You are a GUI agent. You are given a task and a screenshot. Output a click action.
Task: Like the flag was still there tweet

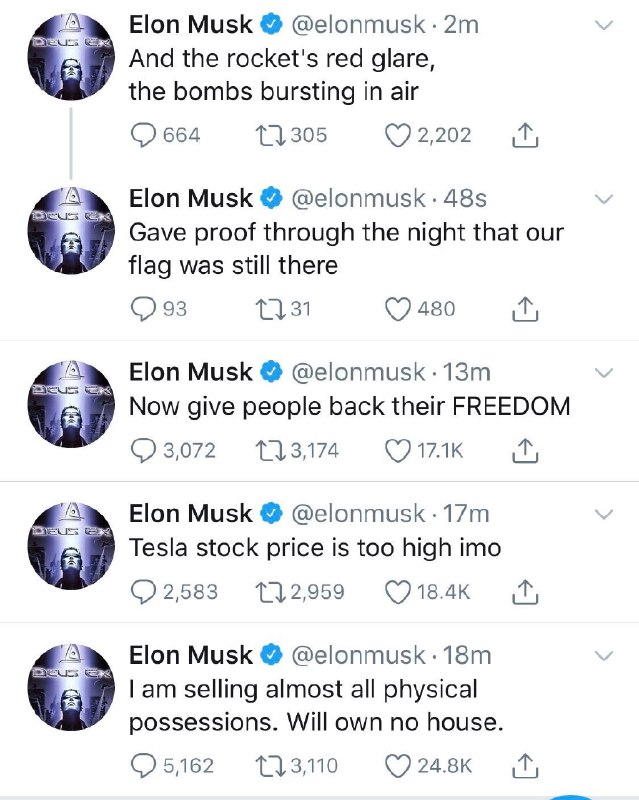tap(399, 309)
